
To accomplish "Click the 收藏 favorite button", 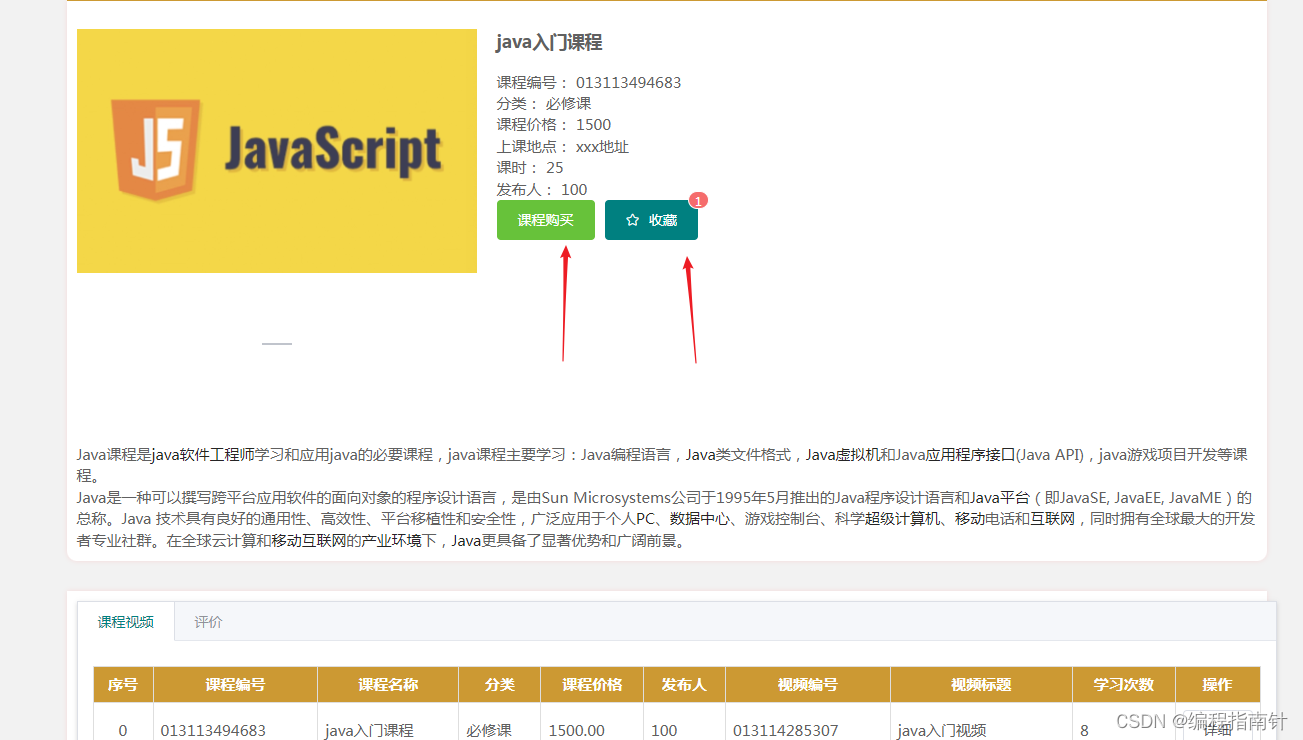I will pos(651,219).
